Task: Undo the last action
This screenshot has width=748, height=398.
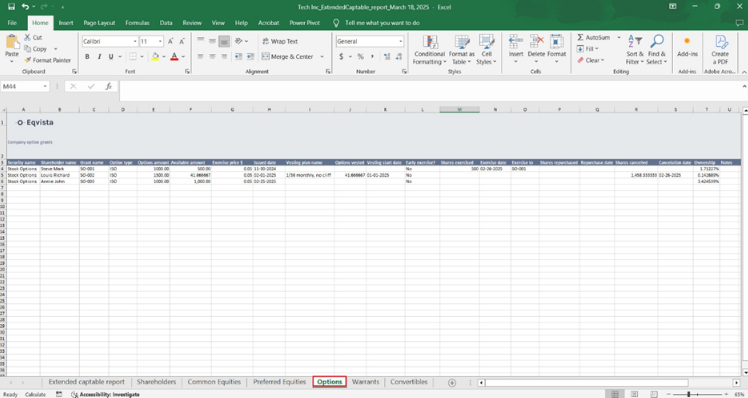Action: click(25, 7)
